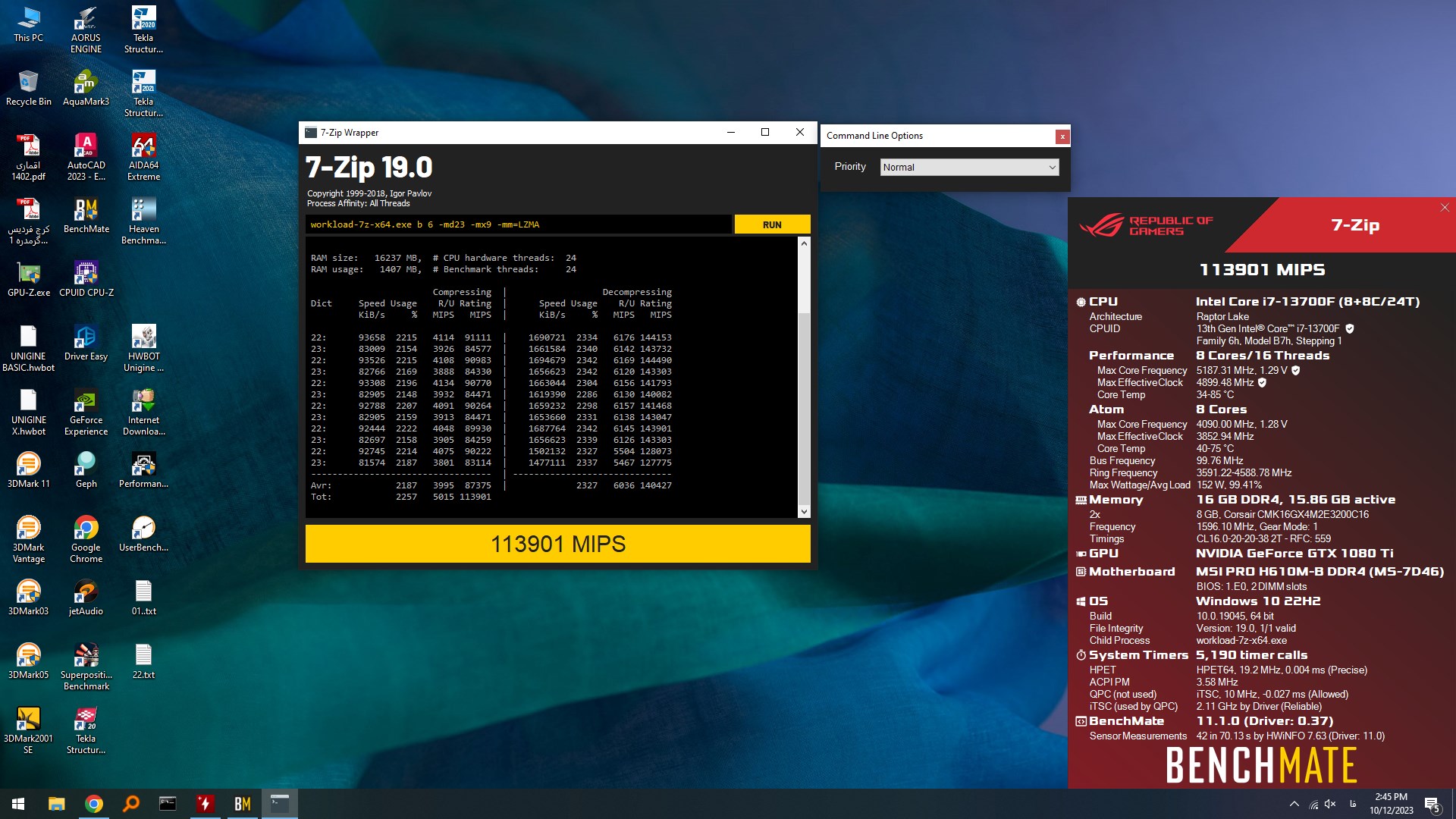1456x819 pixels.
Task: Open GeForce Experience desktop shortcut
Action: pos(86,412)
